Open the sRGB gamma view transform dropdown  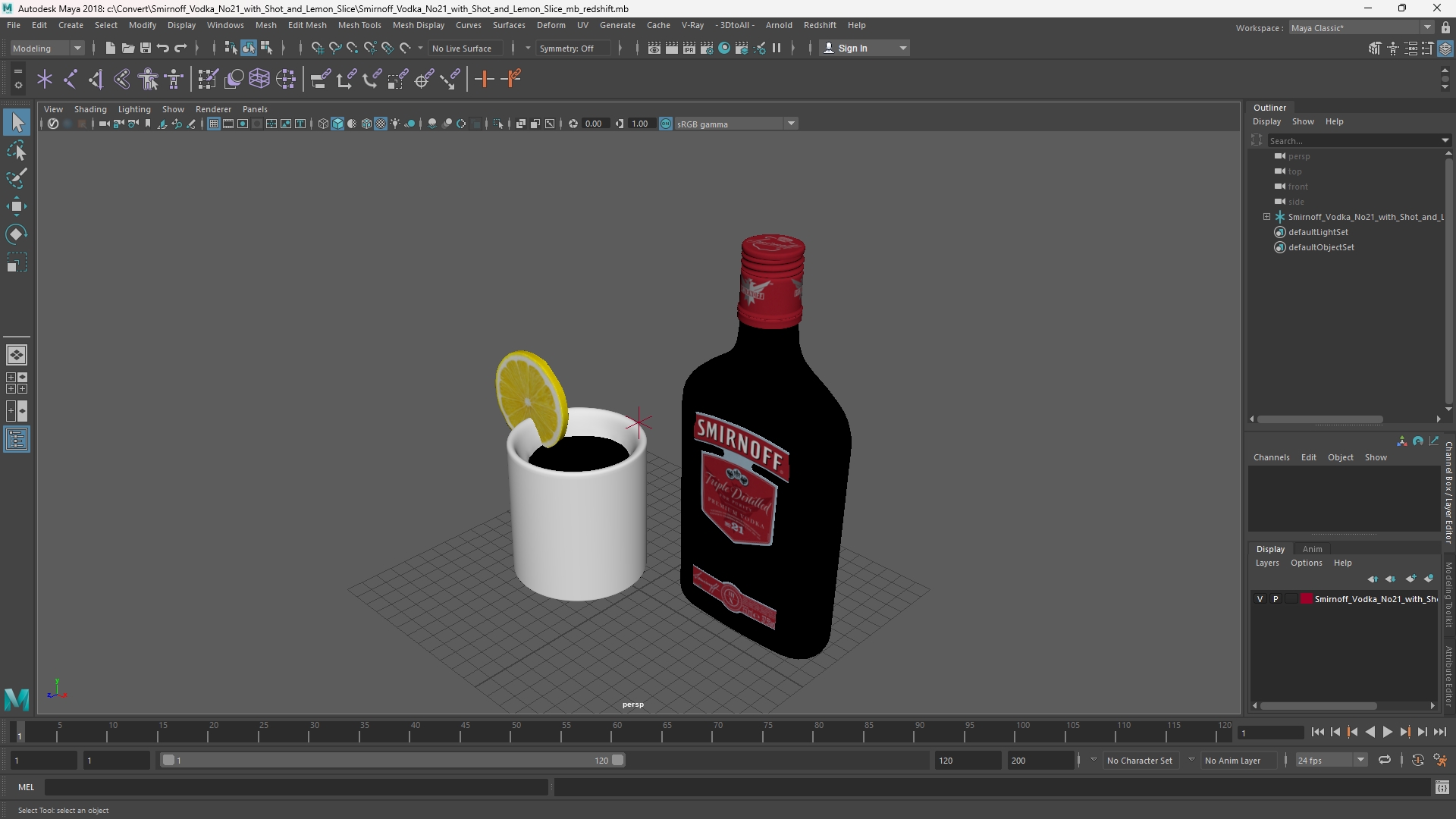pyautogui.click(x=736, y=124)
